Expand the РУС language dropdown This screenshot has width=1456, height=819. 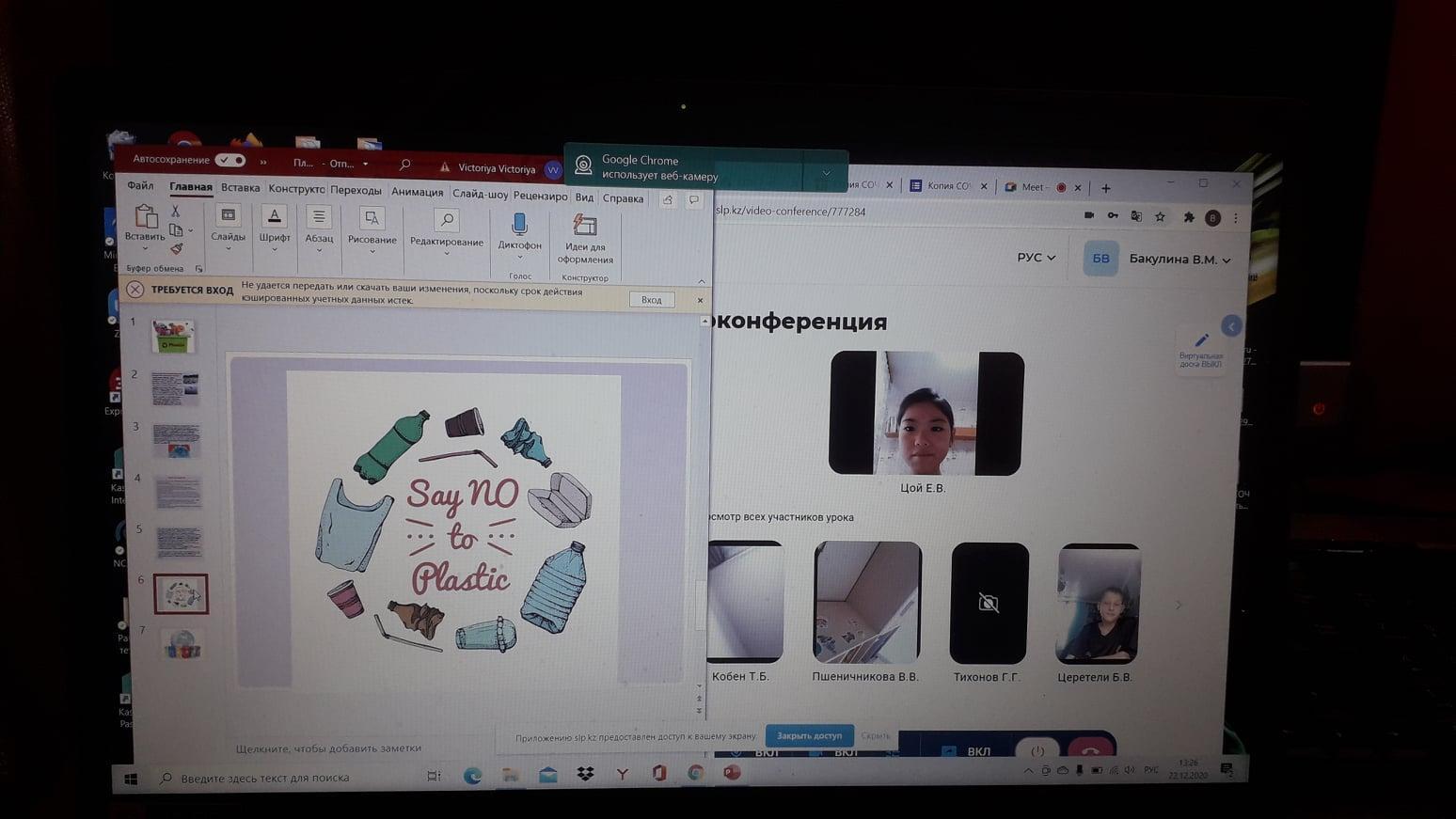(1036, 258)
